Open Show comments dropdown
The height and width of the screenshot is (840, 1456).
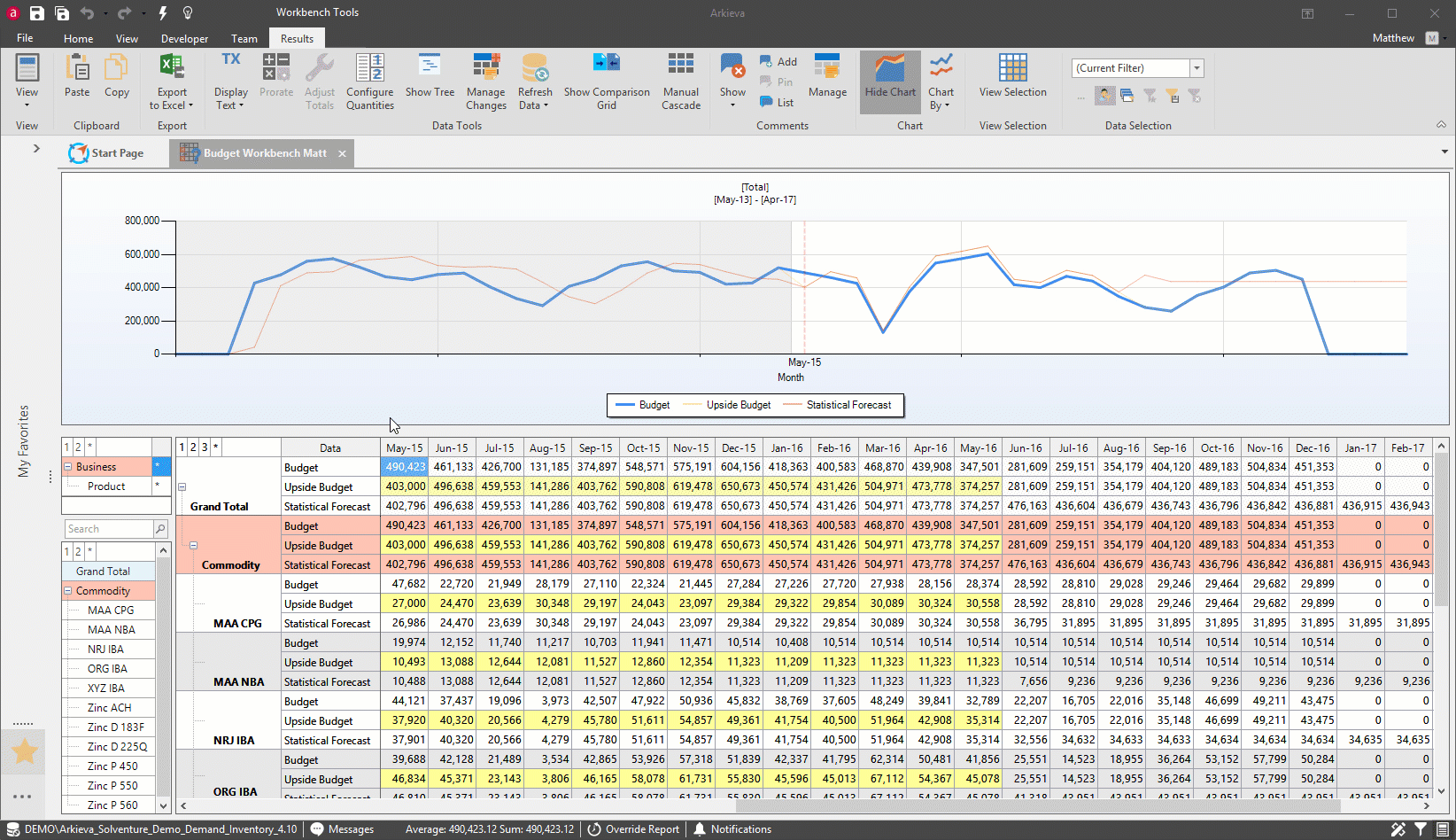click(x=732, y=82)
